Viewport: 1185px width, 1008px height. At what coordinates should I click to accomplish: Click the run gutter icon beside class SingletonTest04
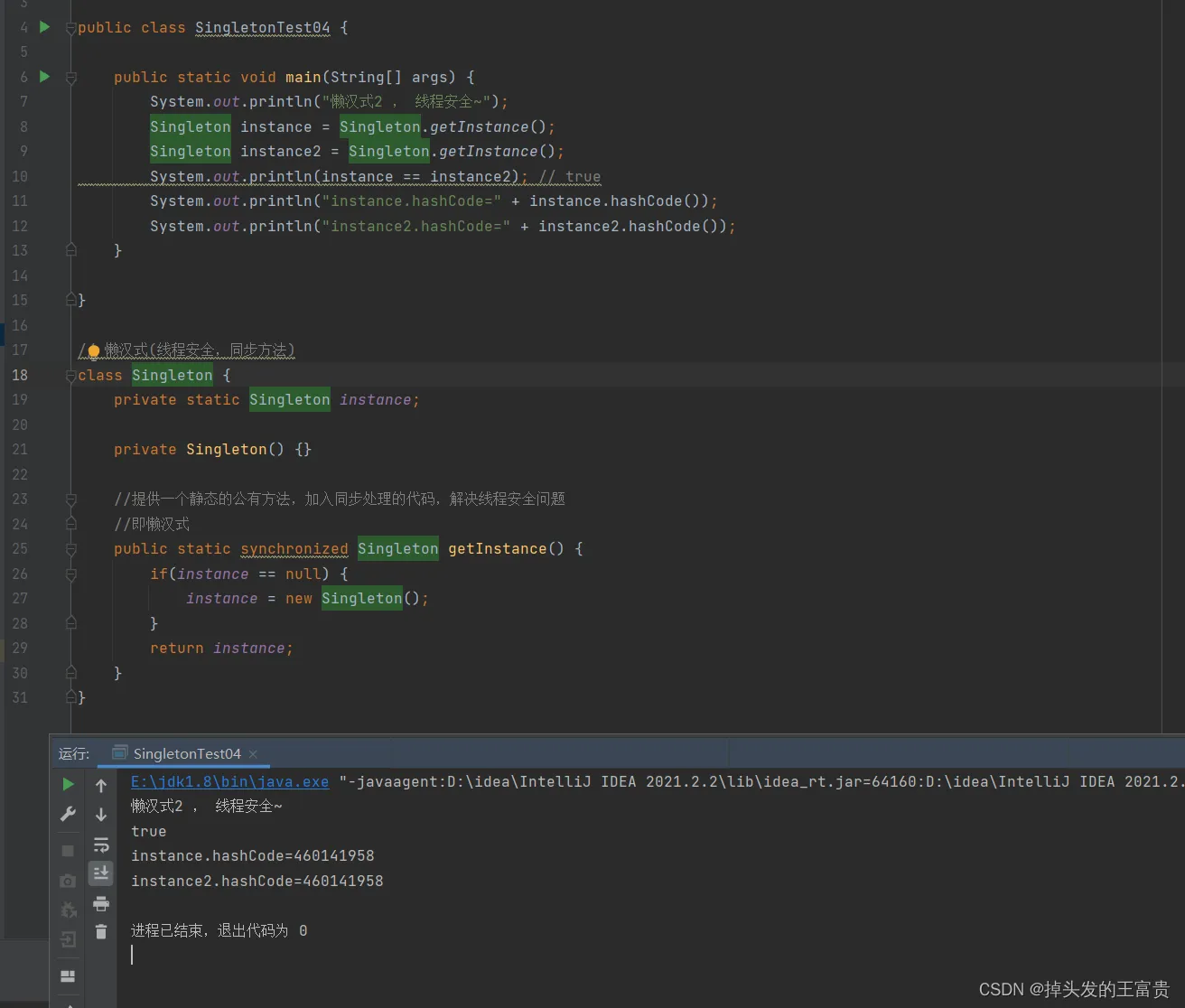tap(44, 27)
